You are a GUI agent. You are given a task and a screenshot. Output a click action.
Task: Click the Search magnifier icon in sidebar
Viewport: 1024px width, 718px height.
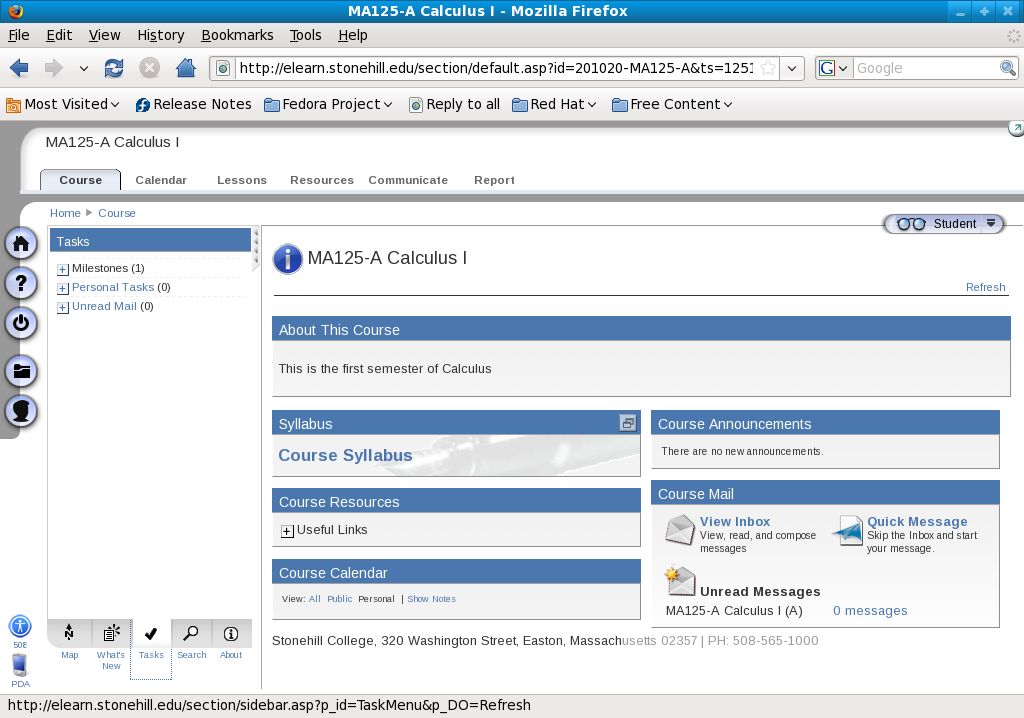(191, 633)
